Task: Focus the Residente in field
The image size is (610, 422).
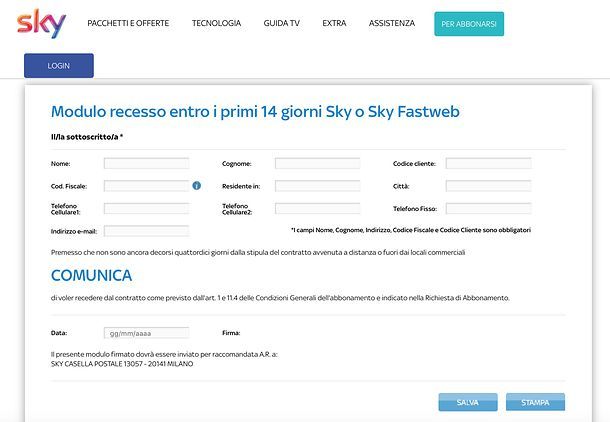Action: 317,186
